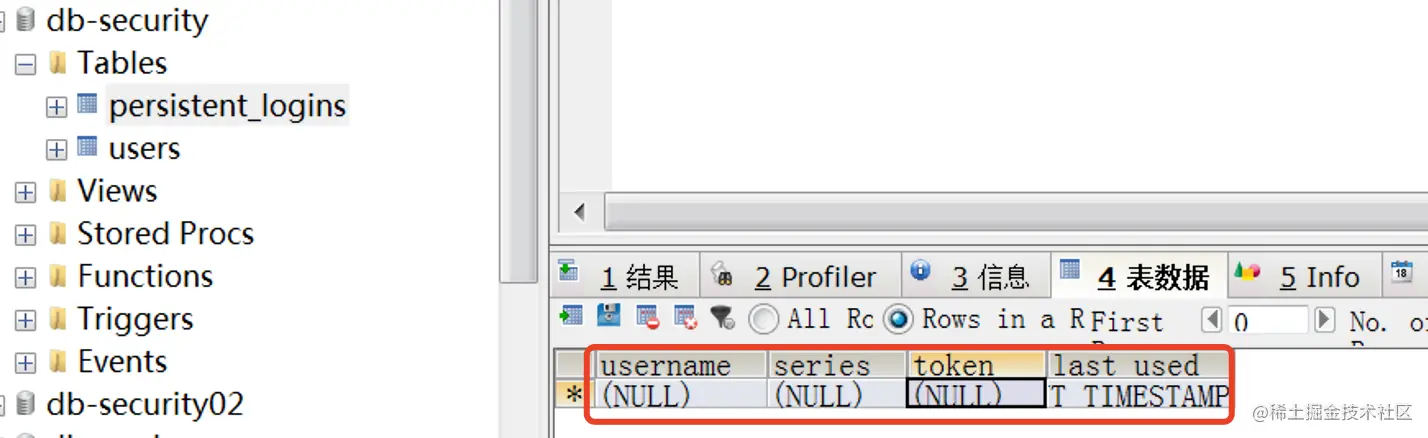Click the (NULL) cell under token
The image size is (1428, 438).
[x=977, y=395]
